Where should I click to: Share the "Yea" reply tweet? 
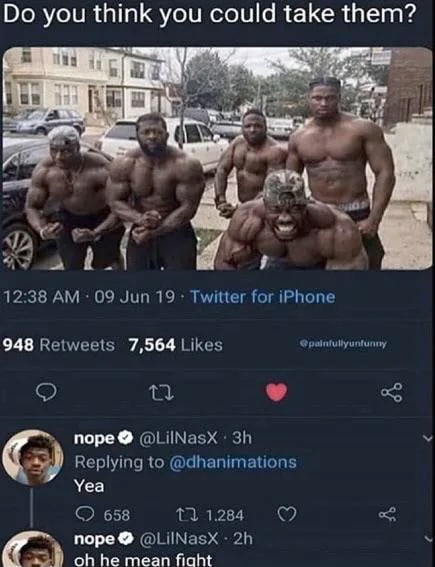point(388,514)
